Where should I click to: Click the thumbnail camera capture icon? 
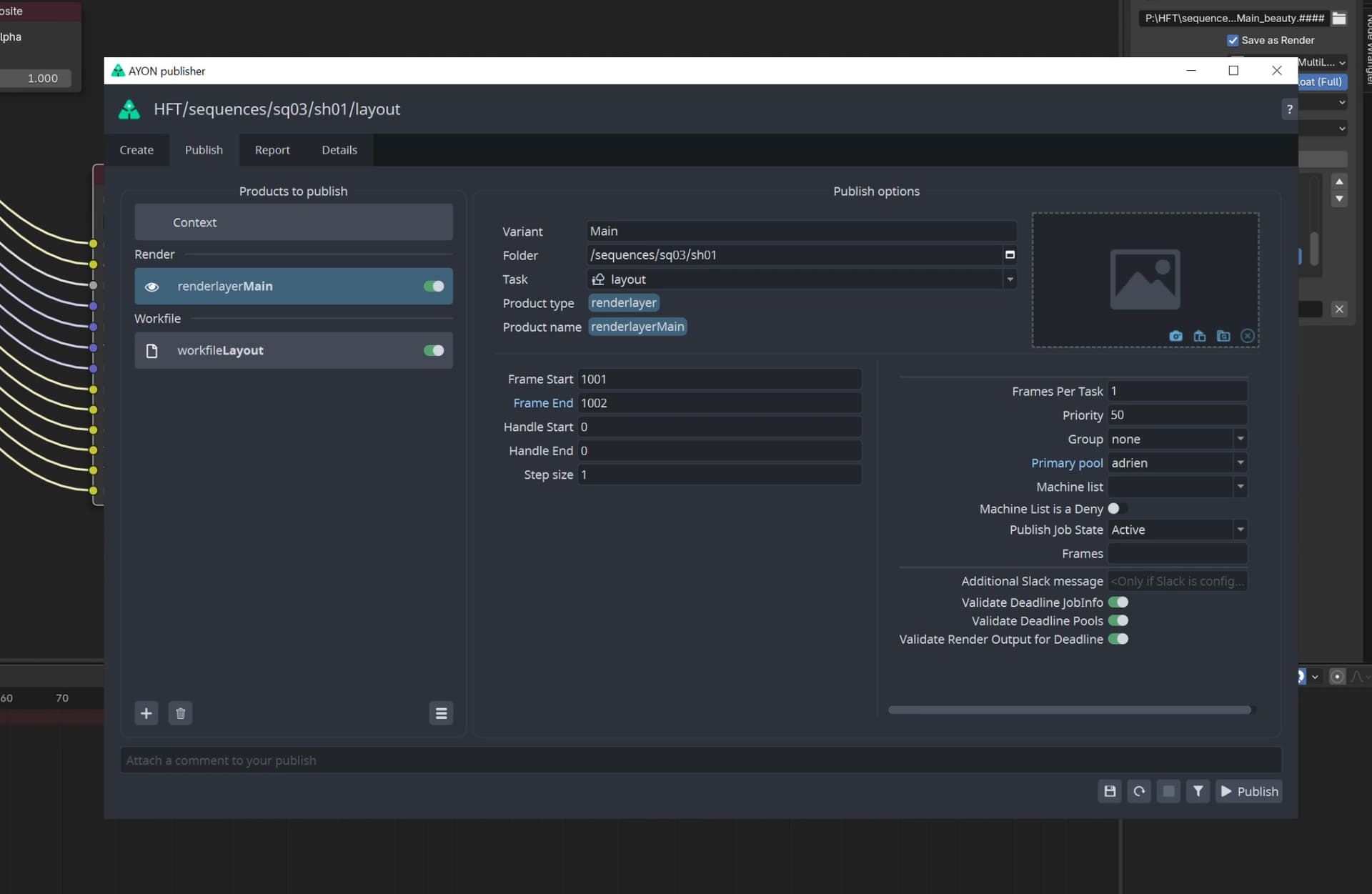1175,336
